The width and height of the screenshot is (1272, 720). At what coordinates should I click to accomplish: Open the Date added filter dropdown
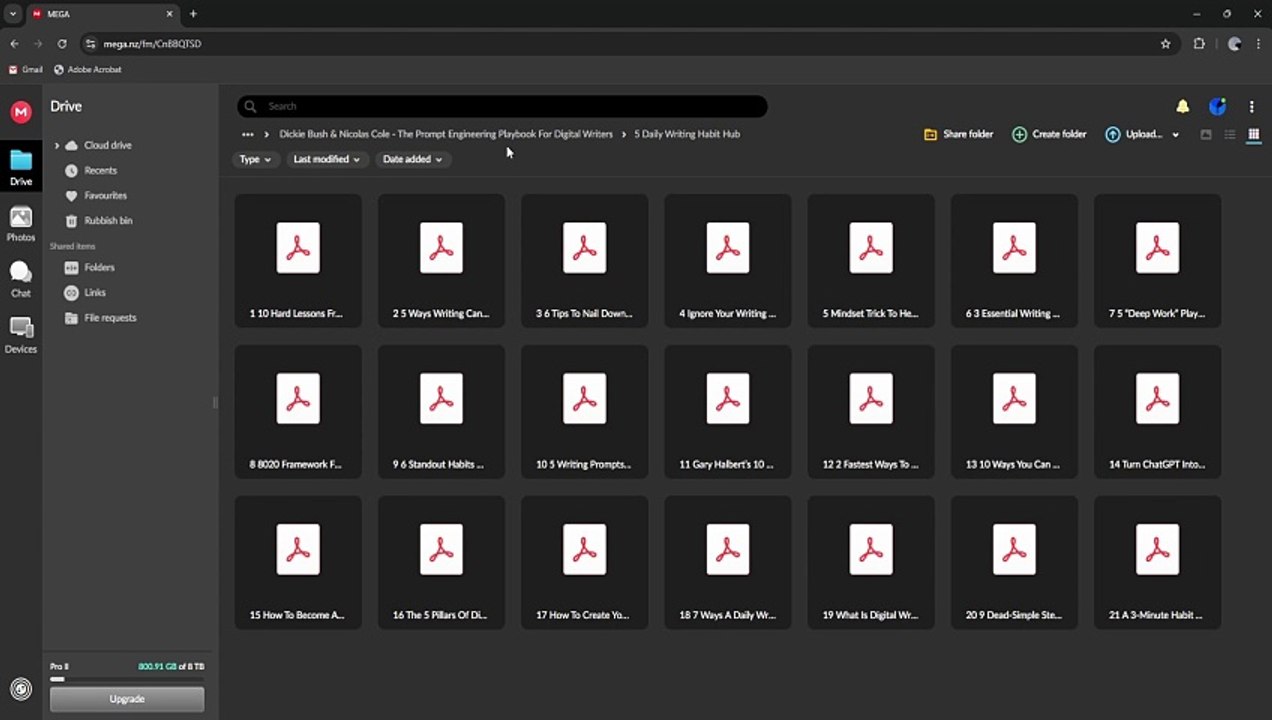(413, 159)
